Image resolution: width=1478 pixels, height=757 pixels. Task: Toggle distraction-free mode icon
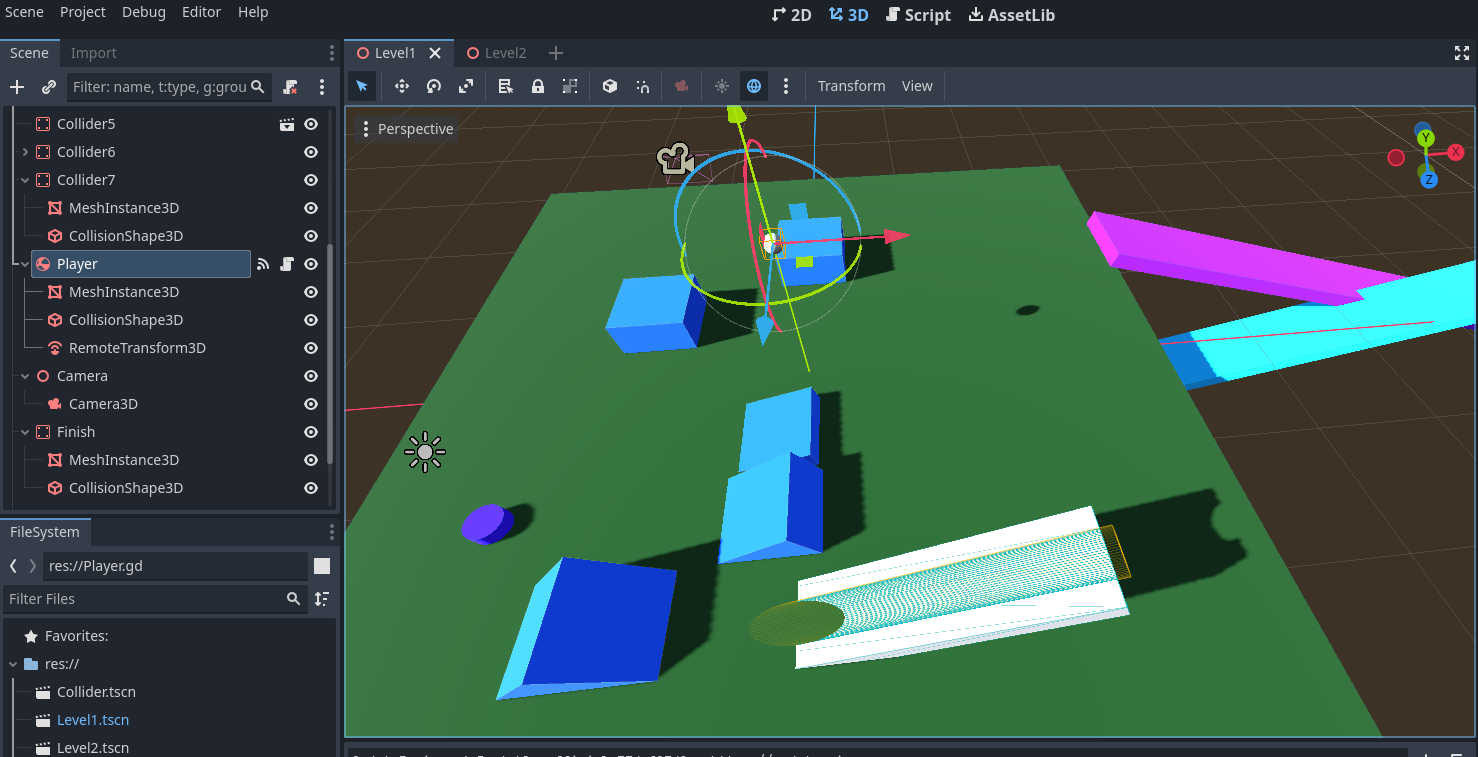(x=1461, y=53)
